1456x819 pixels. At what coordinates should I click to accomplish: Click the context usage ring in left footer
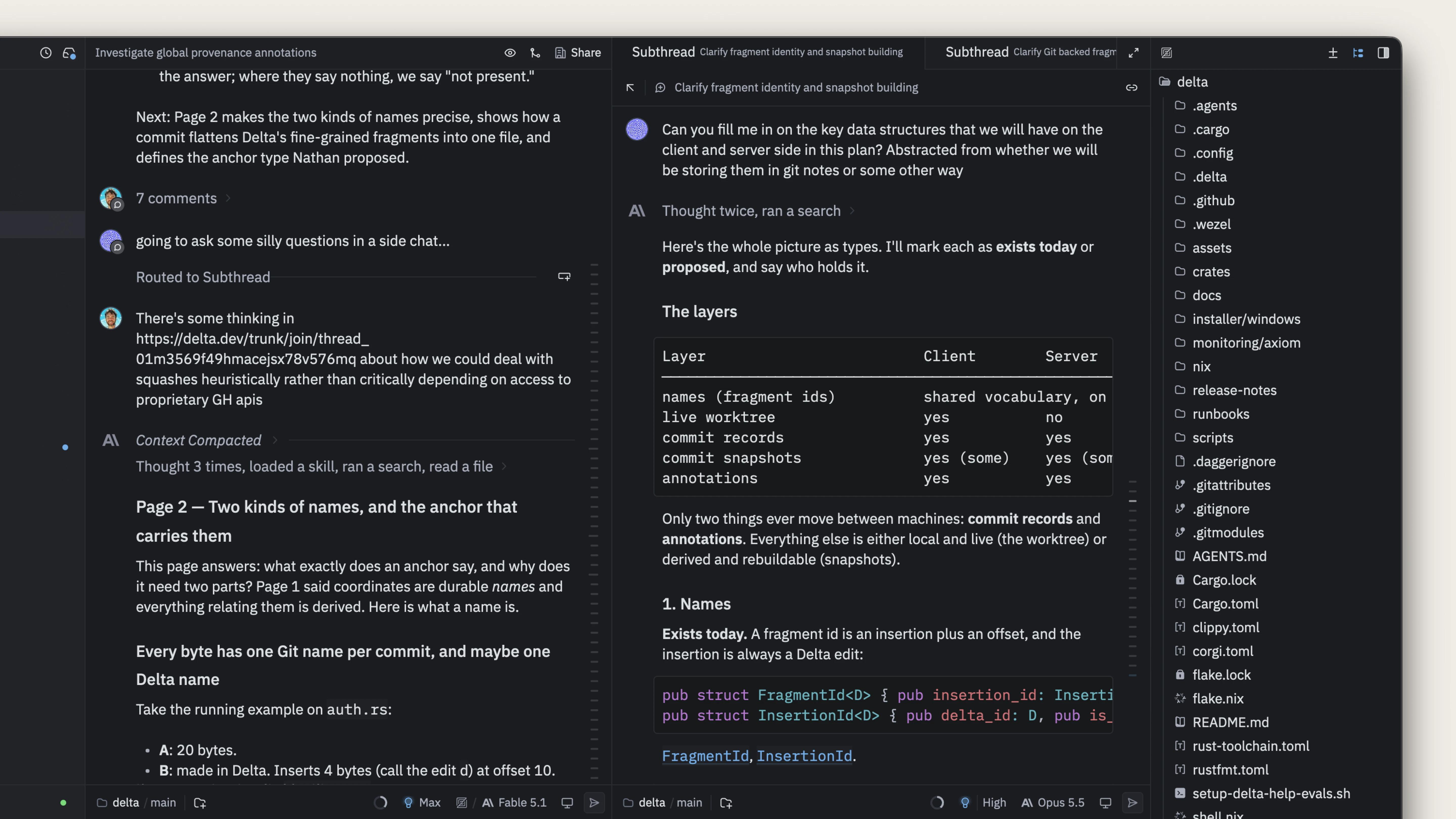tap(381, 803)
